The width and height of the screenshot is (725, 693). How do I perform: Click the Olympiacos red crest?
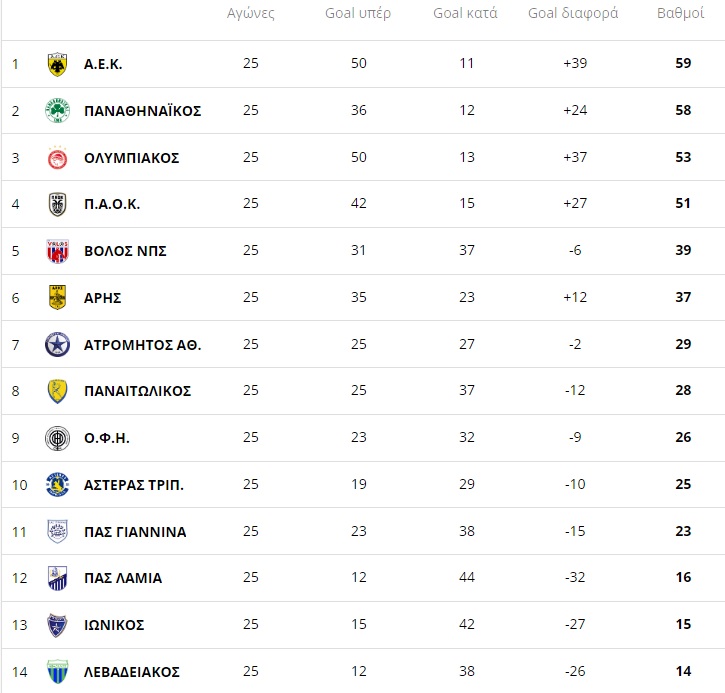pos(57,158)
